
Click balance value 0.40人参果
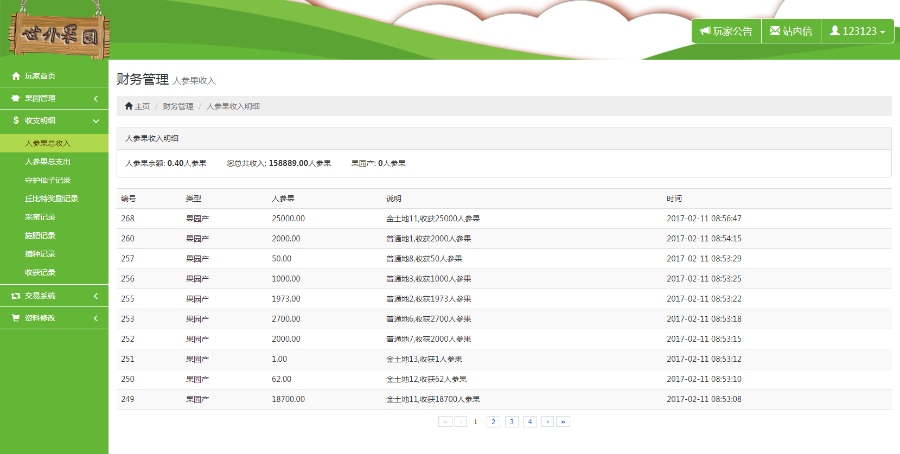click(187, 163)
